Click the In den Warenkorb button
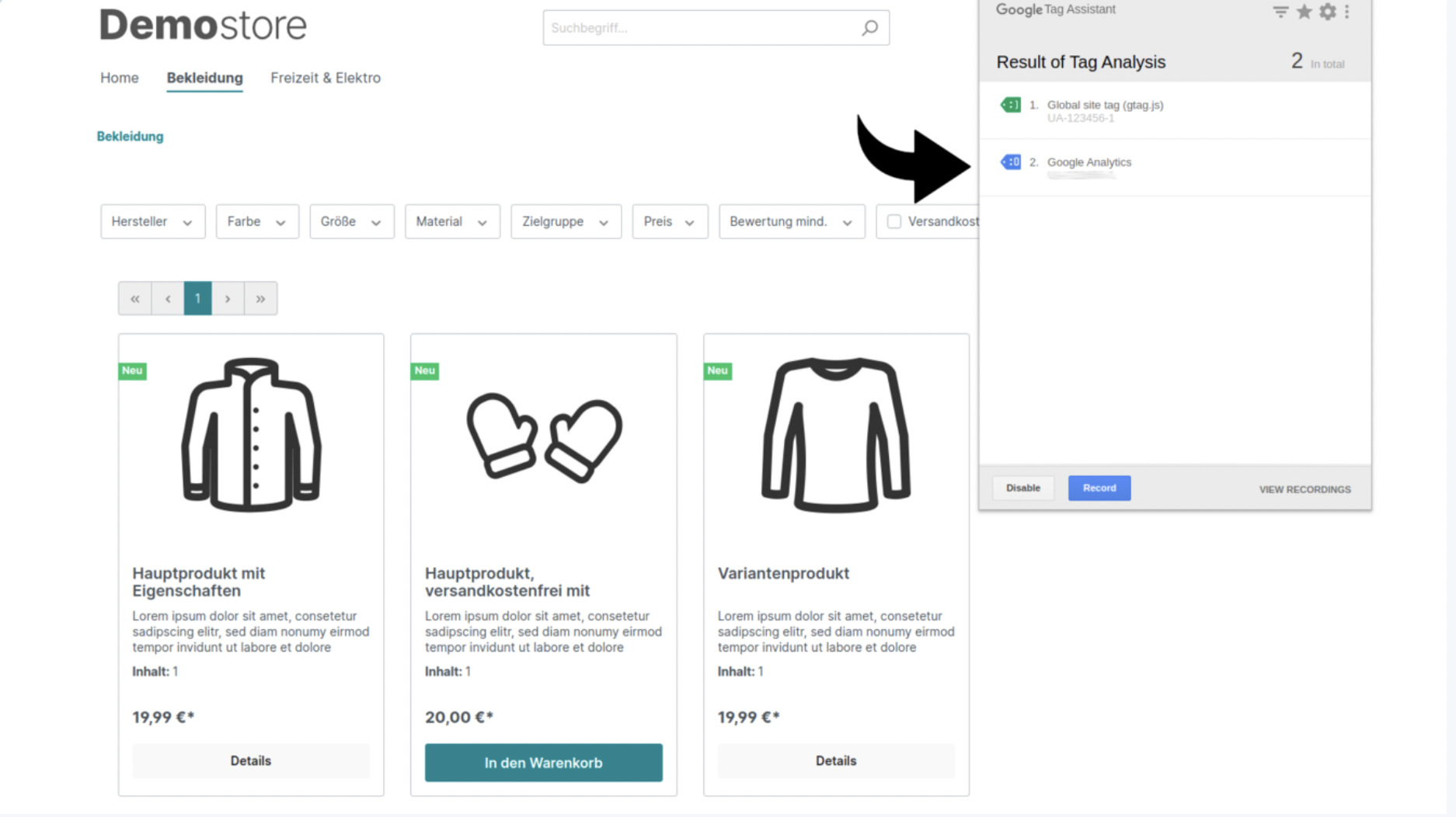 (543, 763)
